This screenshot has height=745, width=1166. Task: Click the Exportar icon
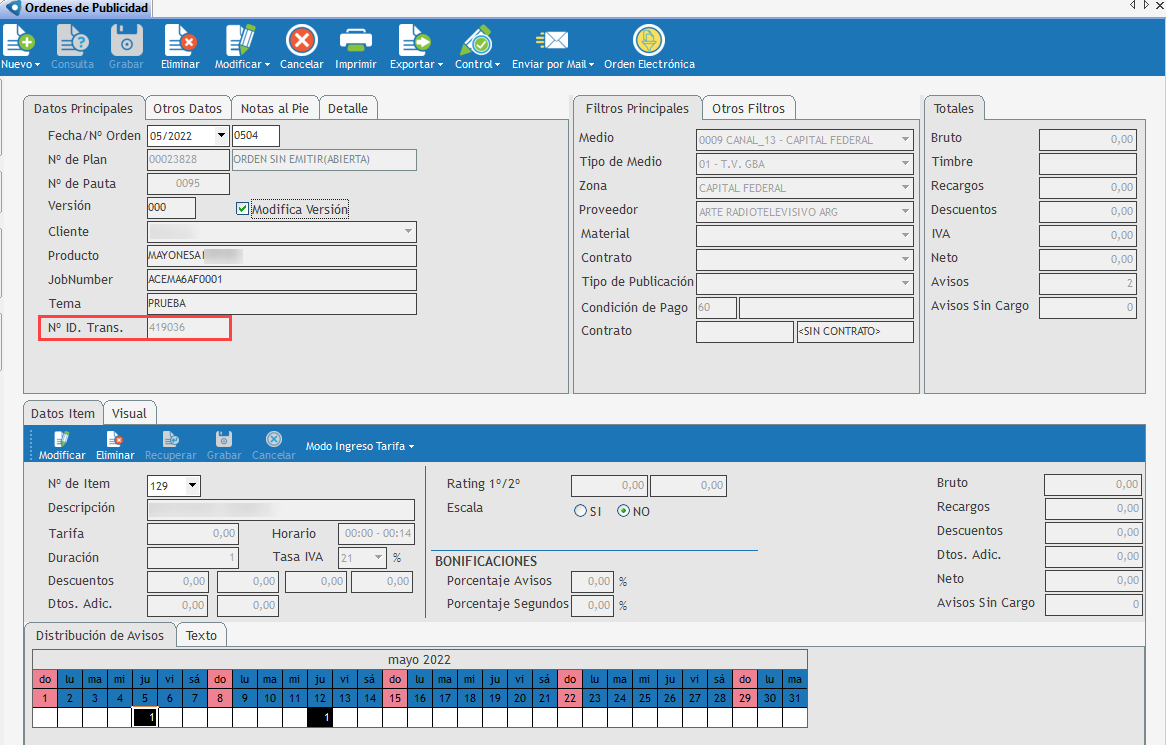414,41
